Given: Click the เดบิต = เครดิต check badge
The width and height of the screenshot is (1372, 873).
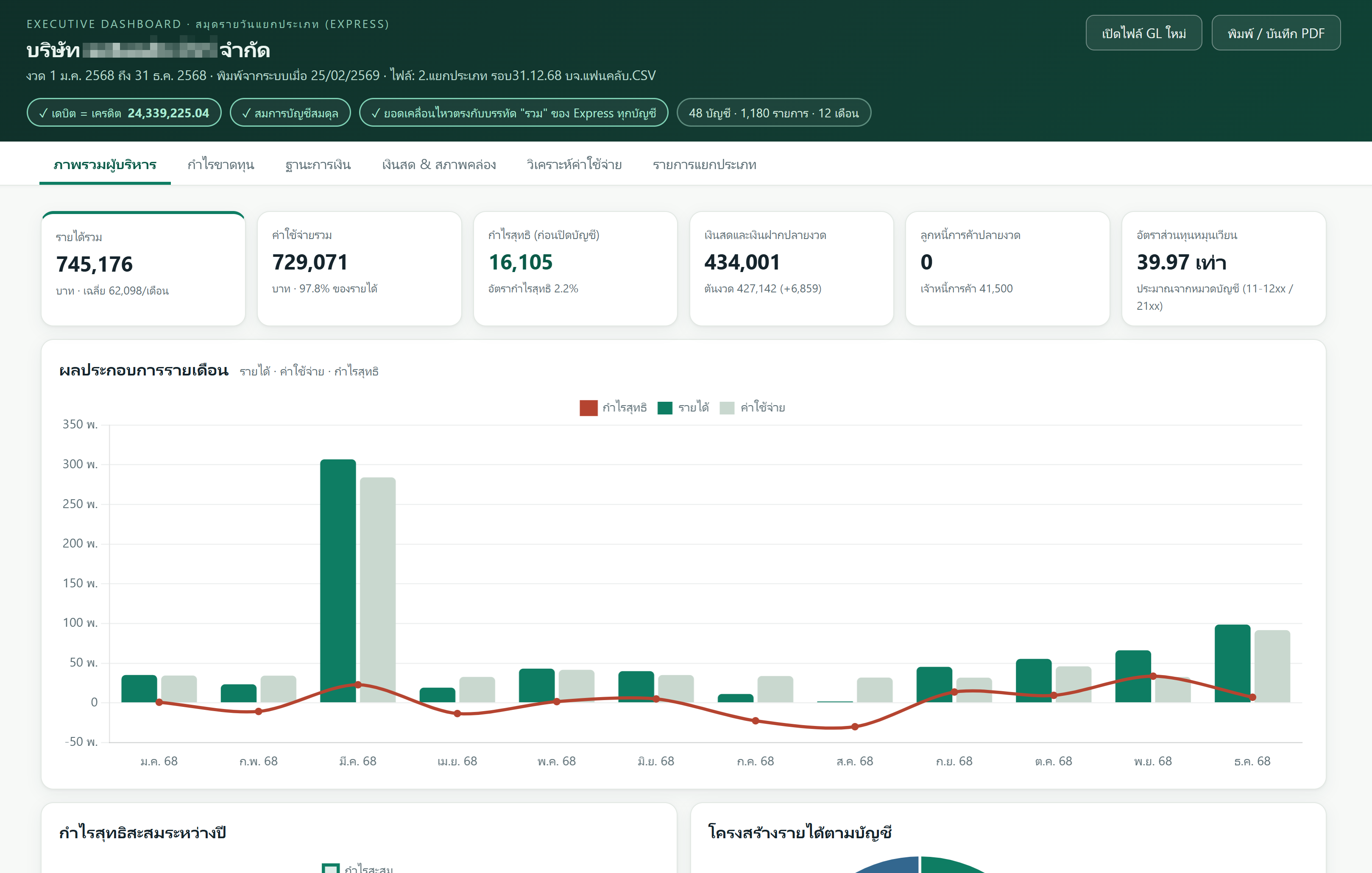Looking at the screenshot, I should click(x=124, y=113).
